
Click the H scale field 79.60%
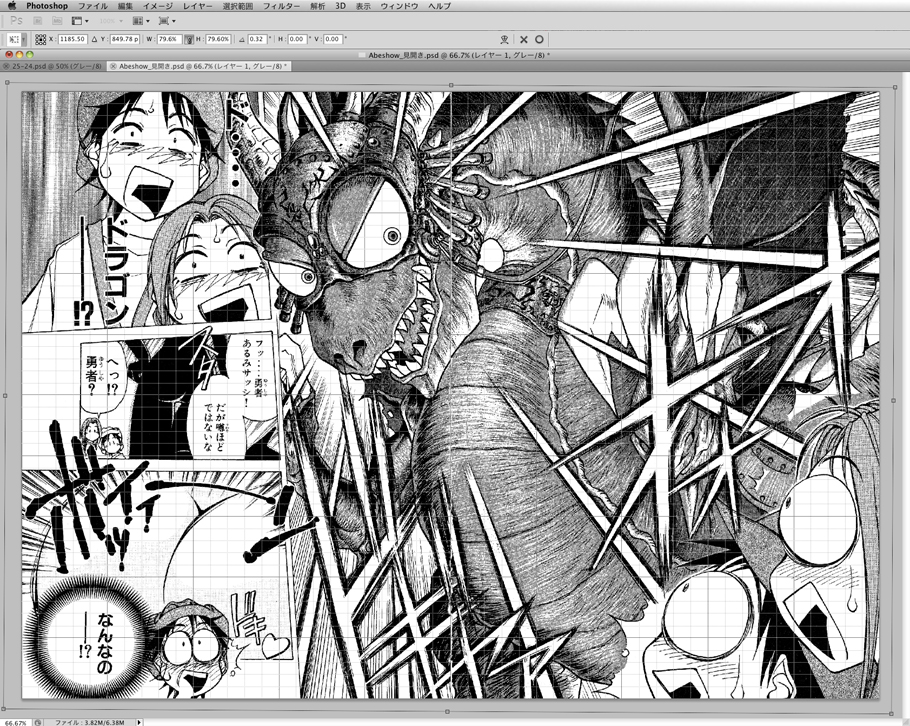pos(218,39)
